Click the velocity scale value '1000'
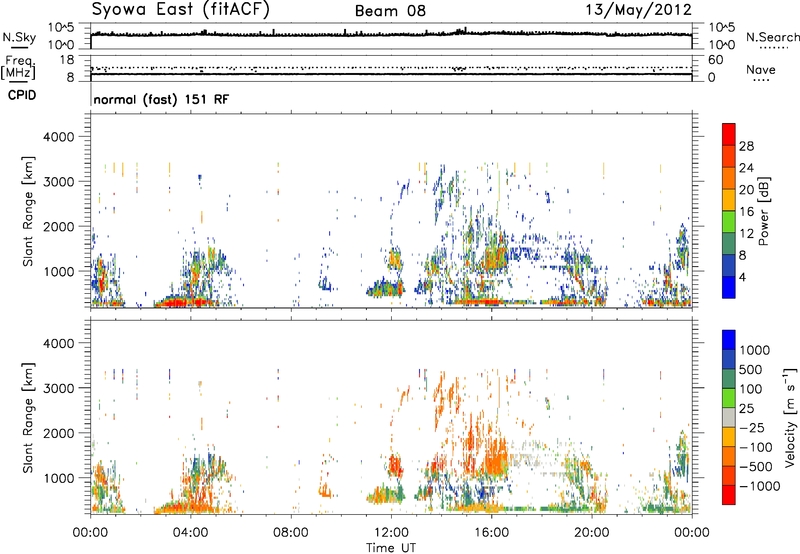The width and height of the screenshot is (800, 554). [754, 350]
